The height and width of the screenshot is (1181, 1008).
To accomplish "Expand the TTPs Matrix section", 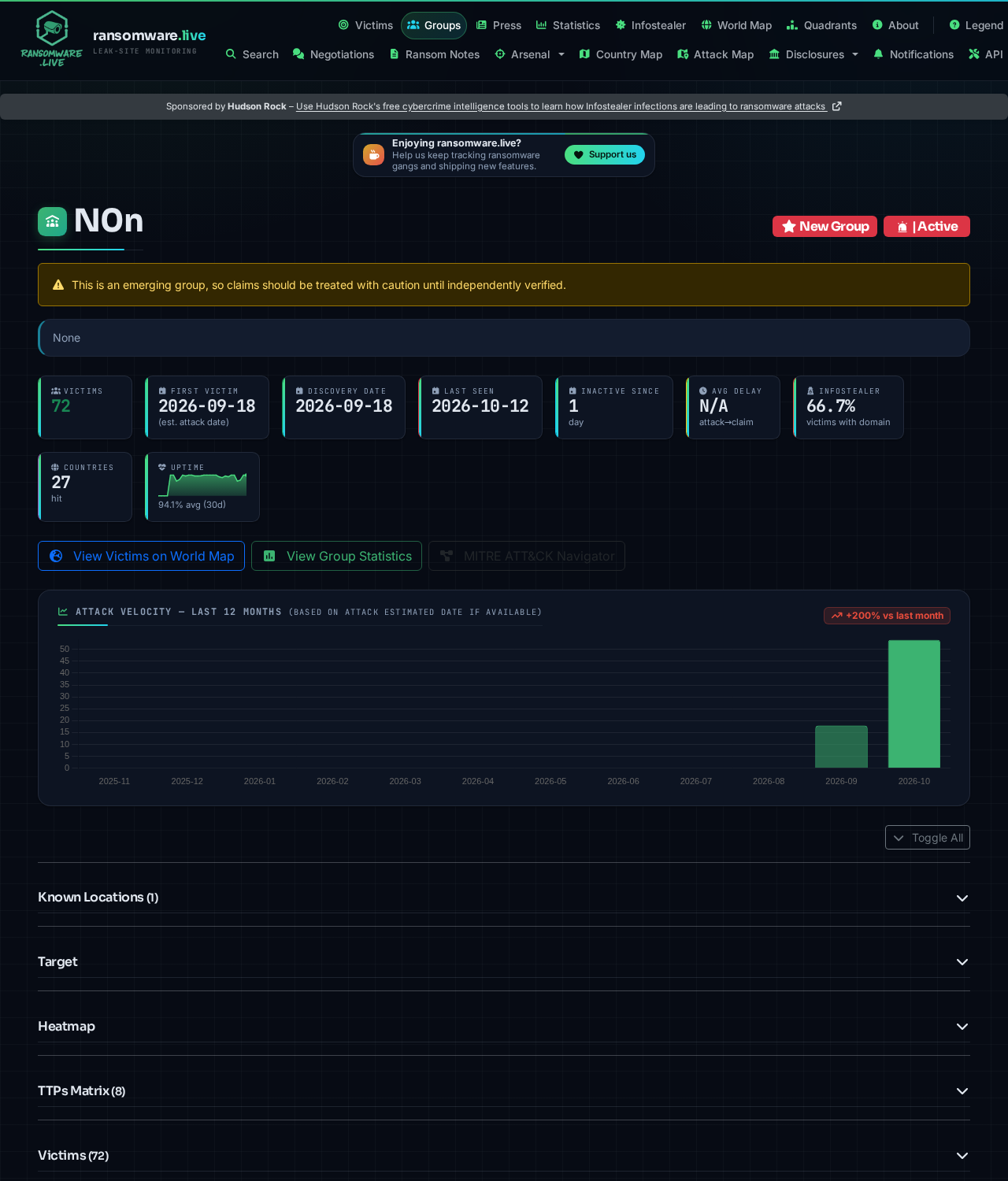I will point(504,1091).
